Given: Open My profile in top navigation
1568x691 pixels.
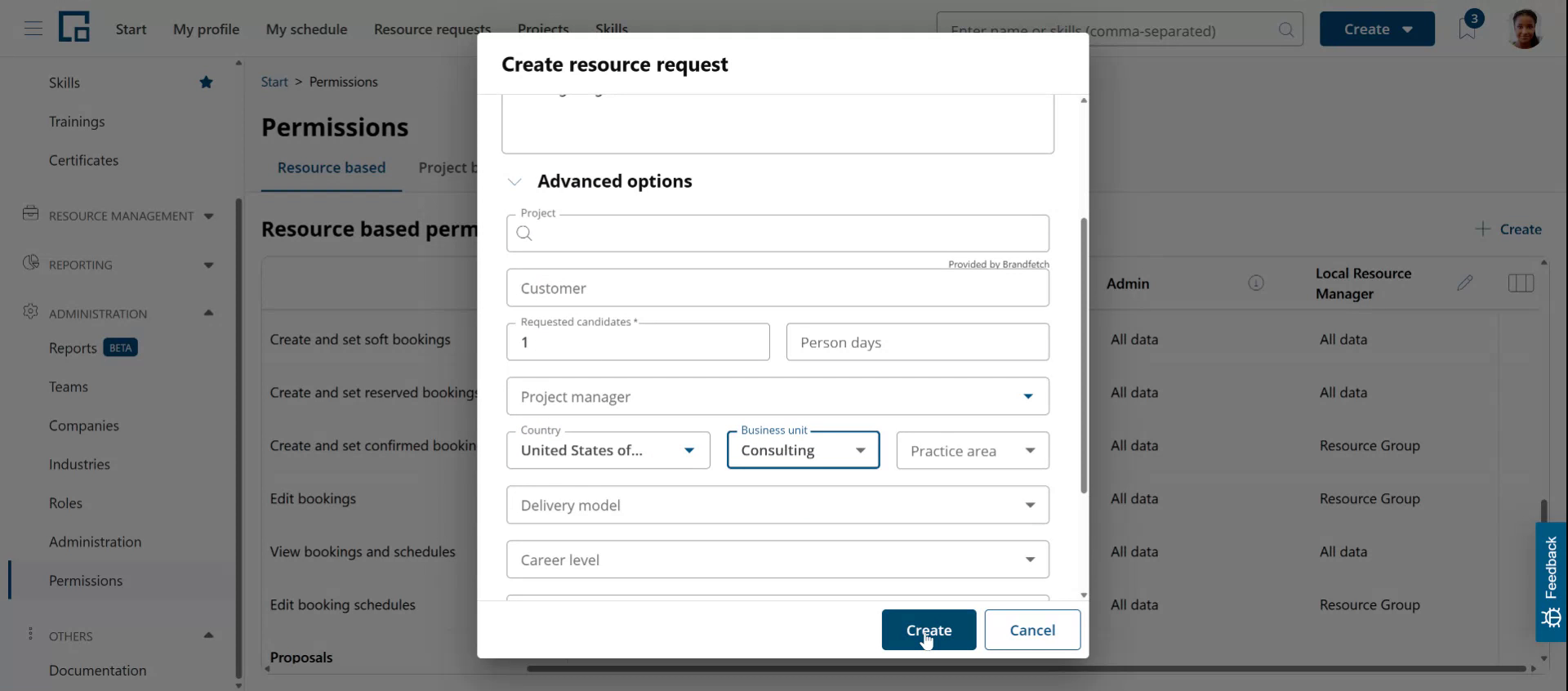Looking at the screenshot, I should pyautogui.click(x=206, y=29).
